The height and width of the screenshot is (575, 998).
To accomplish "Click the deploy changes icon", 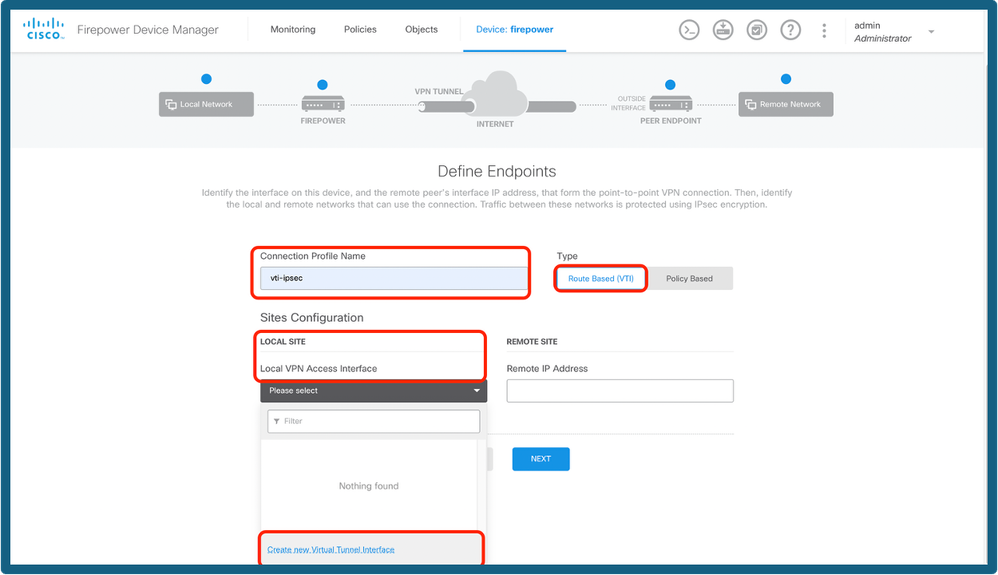I will [722, 30].
